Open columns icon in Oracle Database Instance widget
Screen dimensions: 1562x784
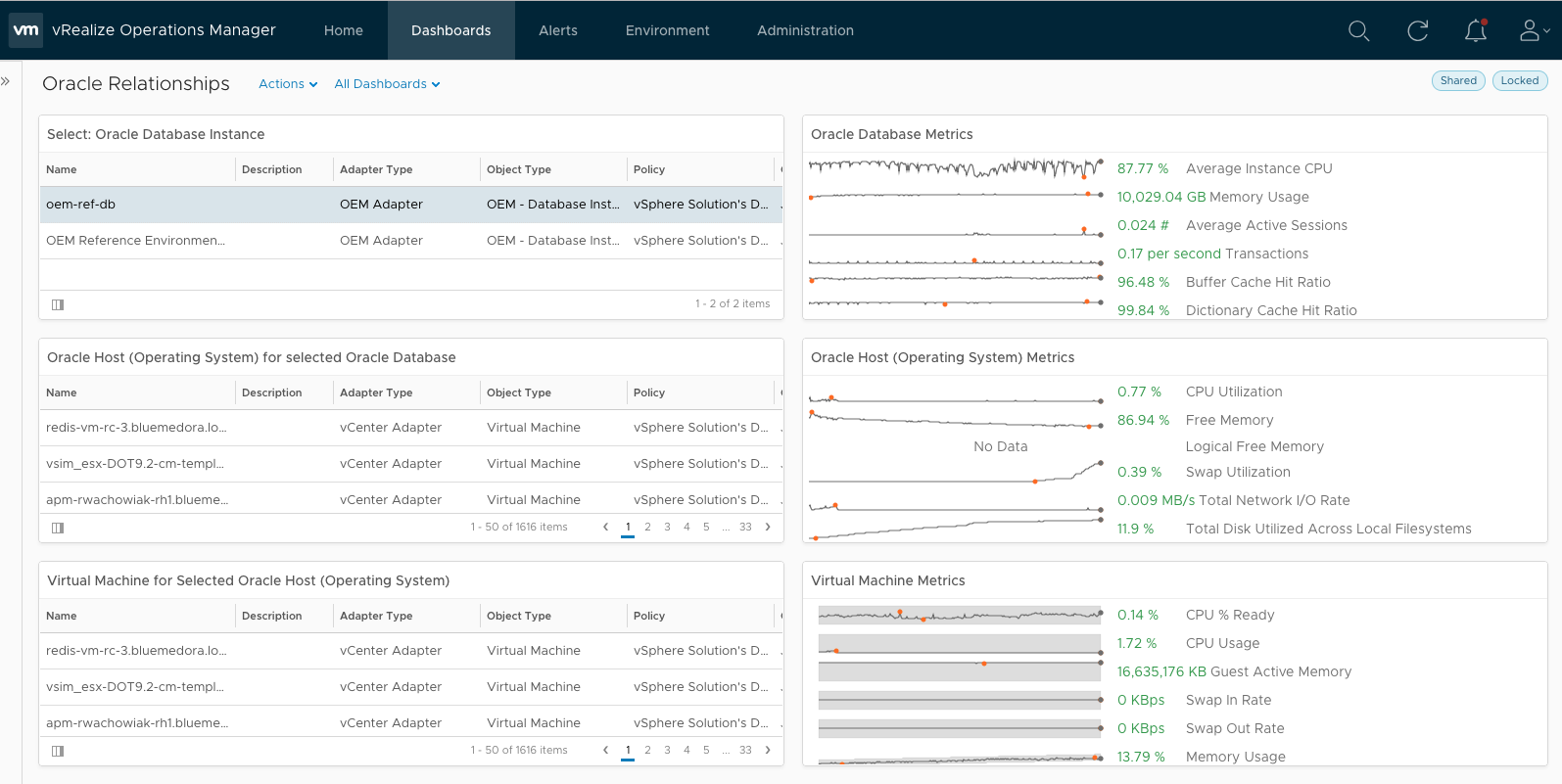click(x=58, y=304)
